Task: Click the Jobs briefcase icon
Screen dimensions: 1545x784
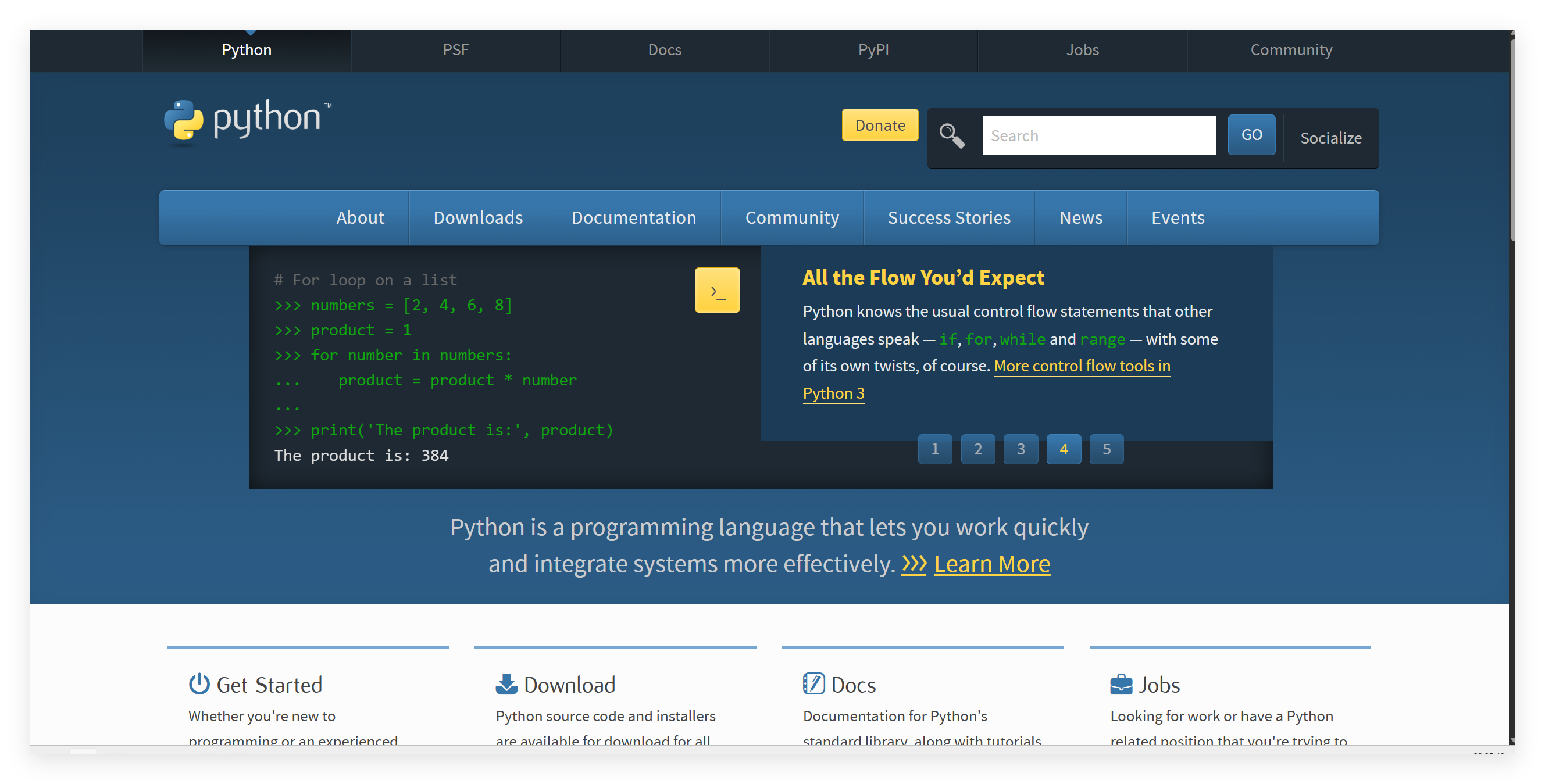Action: pyautogui.click(x=1121, y=685)
